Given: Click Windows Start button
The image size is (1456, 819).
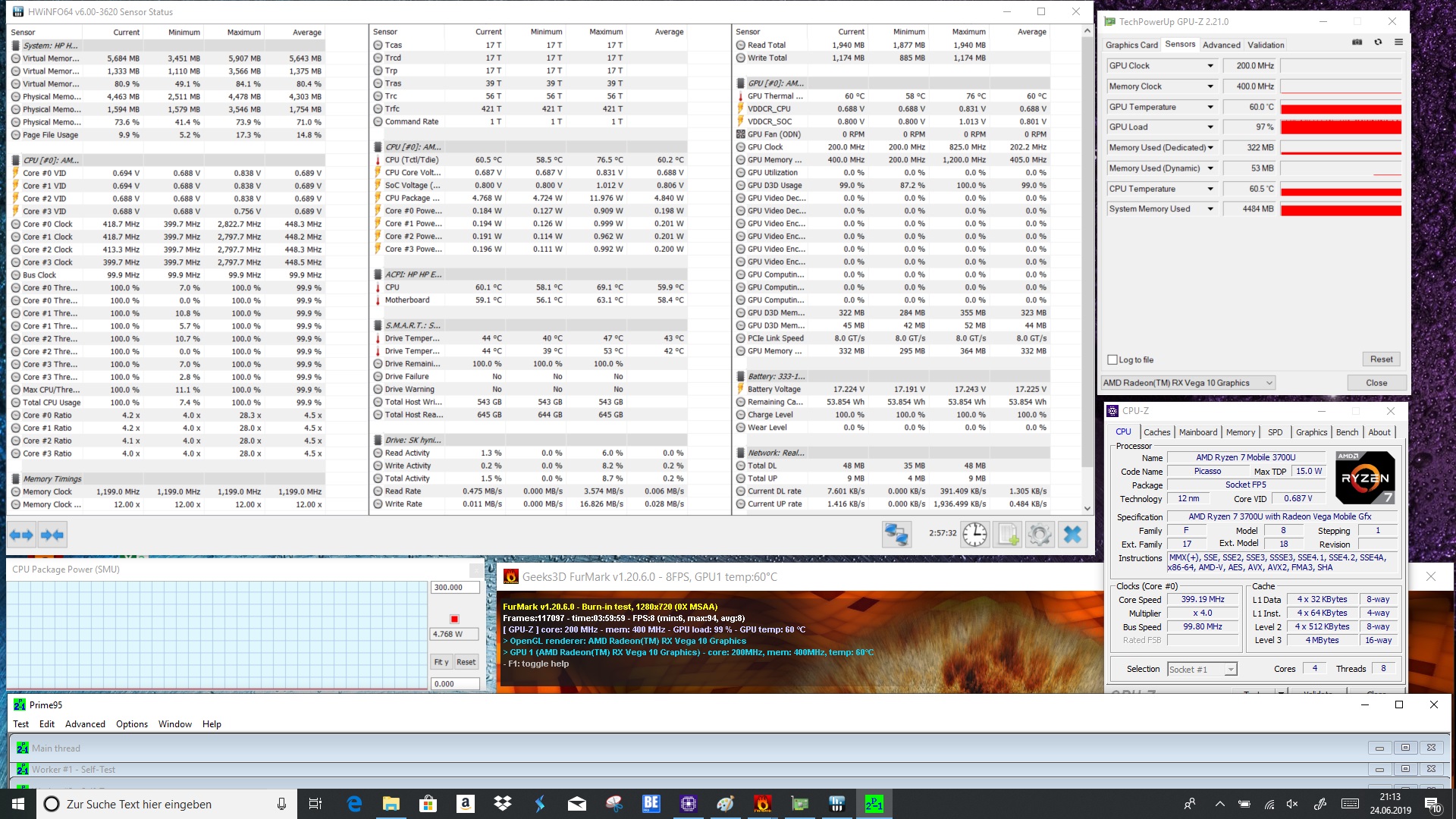Looking at the screenshot, I should [x=18, y=804].
